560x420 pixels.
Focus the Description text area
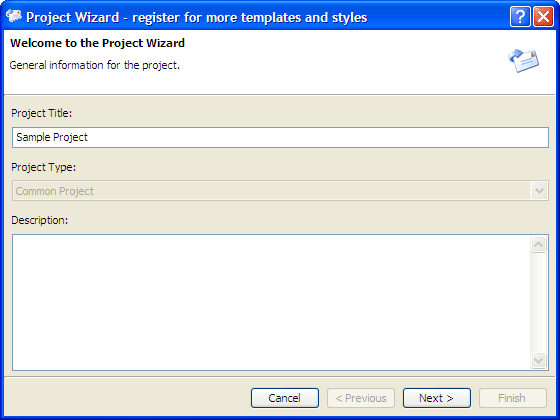click(x=271, y=302)
